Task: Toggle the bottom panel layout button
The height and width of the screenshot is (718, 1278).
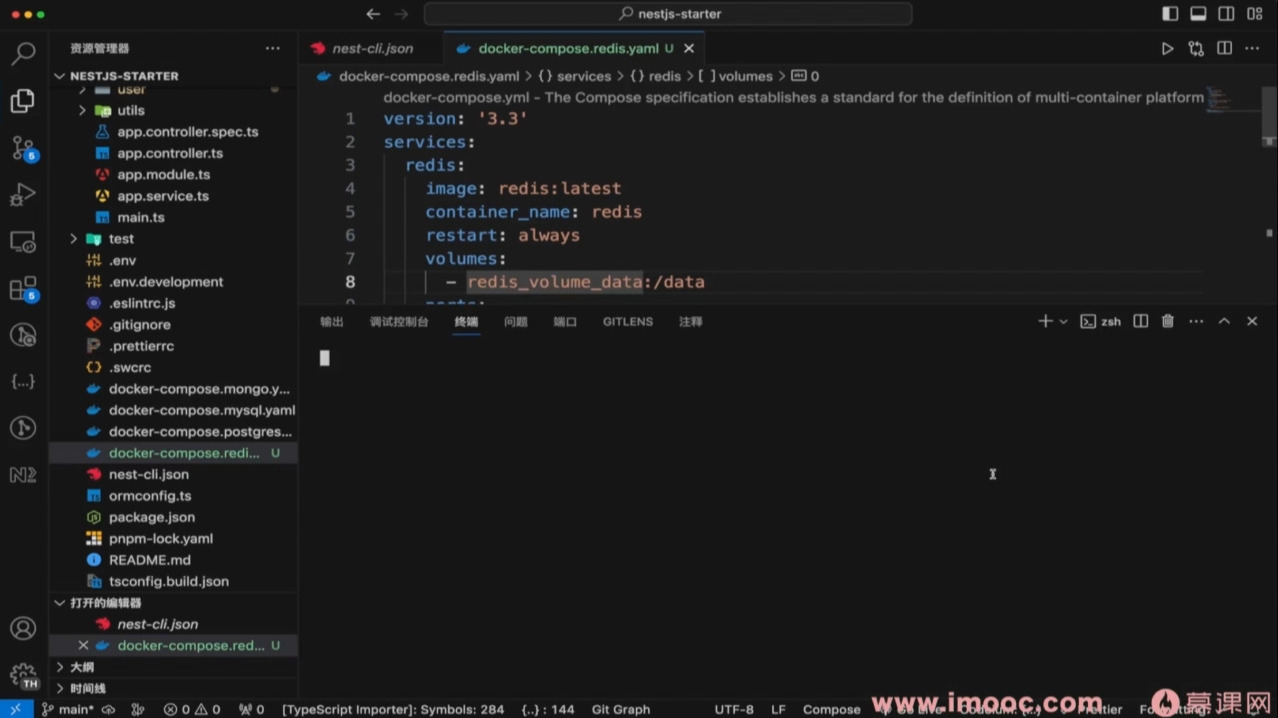Action: pyautogui.click(x=1198, y=14)
